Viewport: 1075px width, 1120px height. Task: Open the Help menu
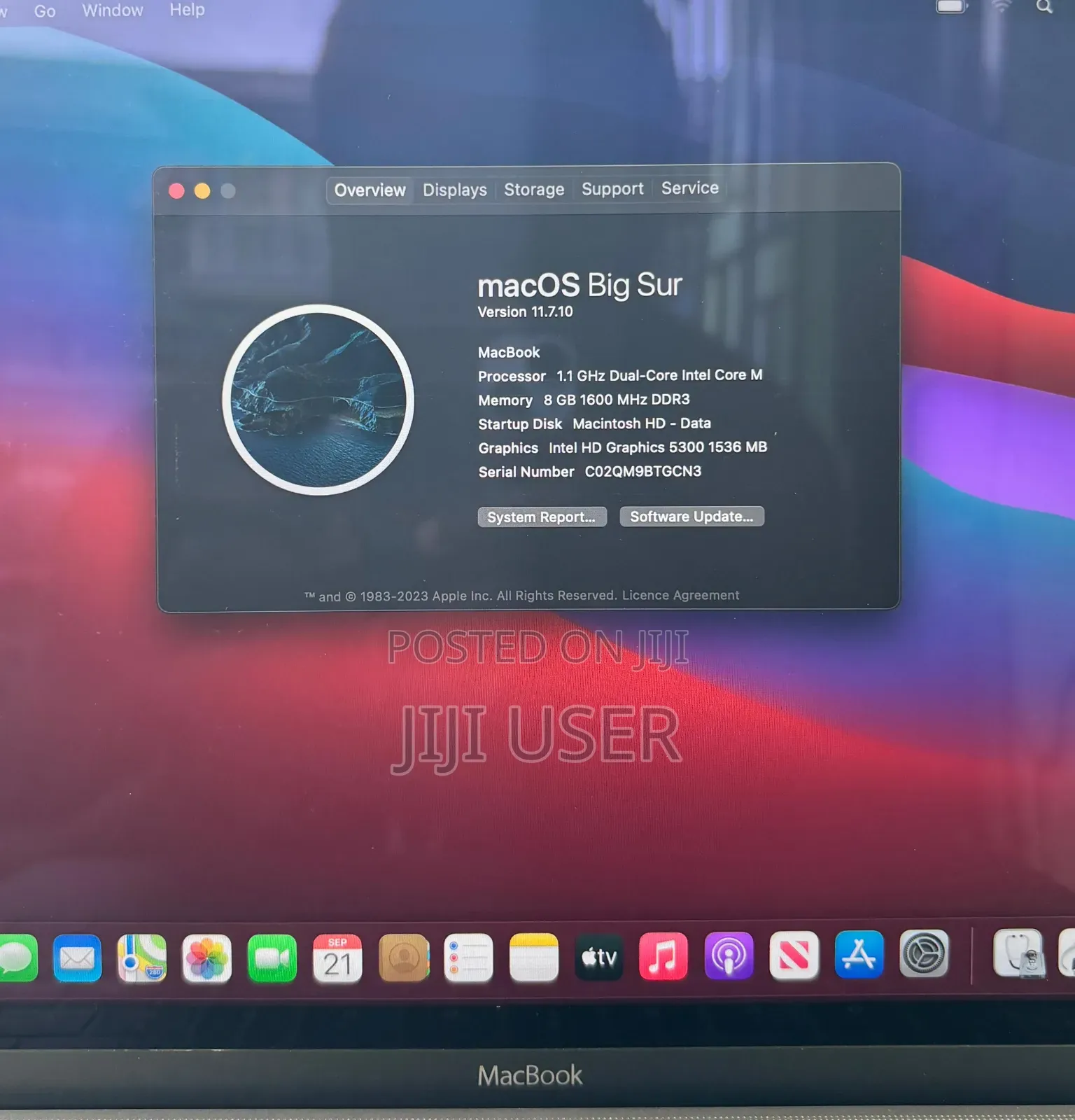click(187, 10)
